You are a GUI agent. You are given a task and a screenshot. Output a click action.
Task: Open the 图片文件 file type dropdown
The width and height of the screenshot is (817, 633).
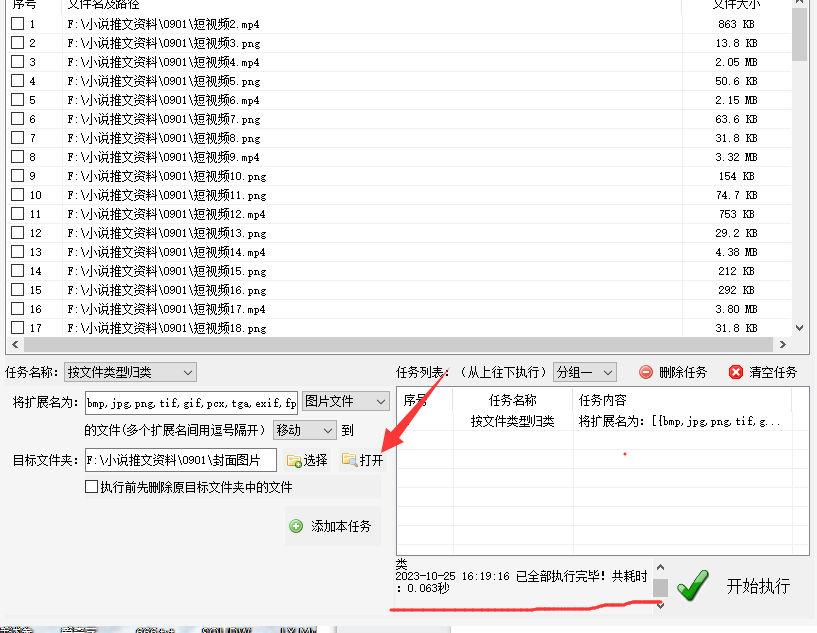point(346,402)
